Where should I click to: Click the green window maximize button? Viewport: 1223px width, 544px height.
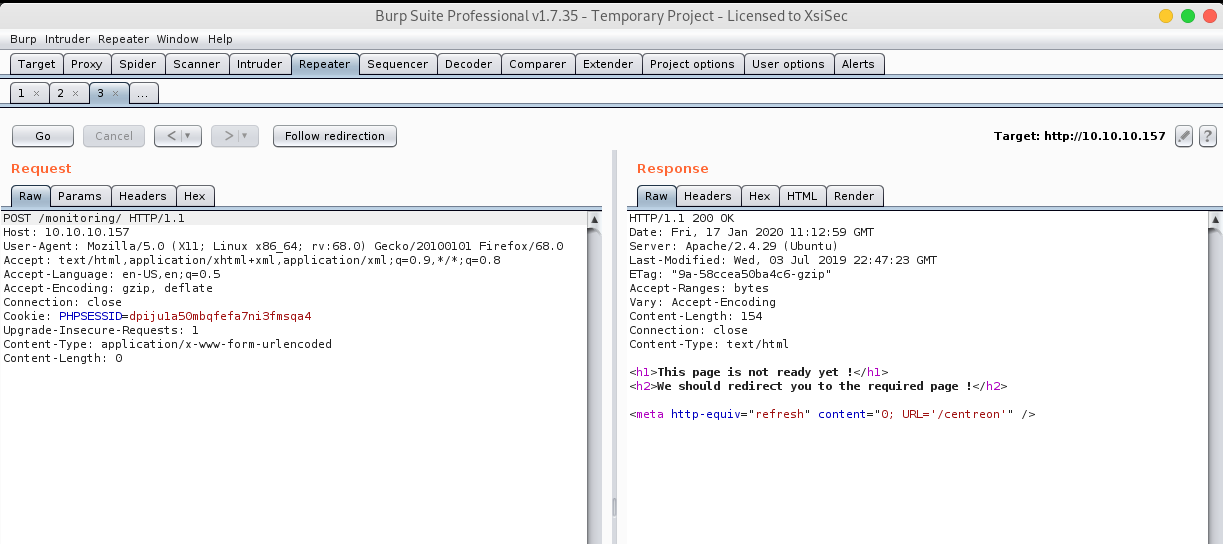click(x=1188, y=16)
